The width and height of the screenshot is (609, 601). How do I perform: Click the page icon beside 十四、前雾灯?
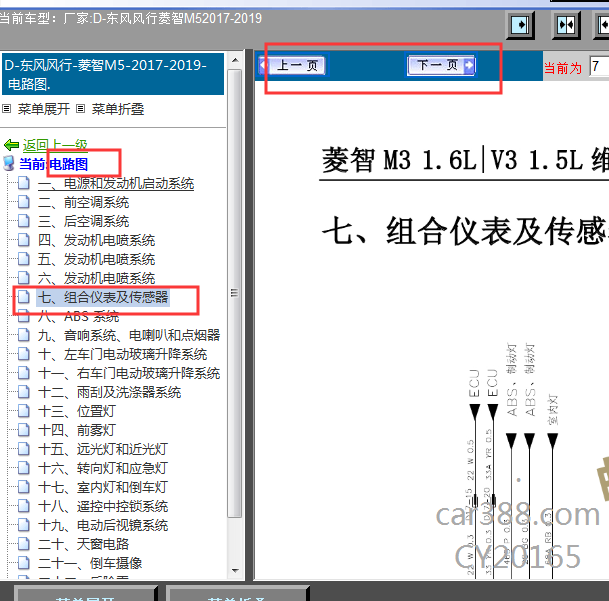(x=24, y=430)
